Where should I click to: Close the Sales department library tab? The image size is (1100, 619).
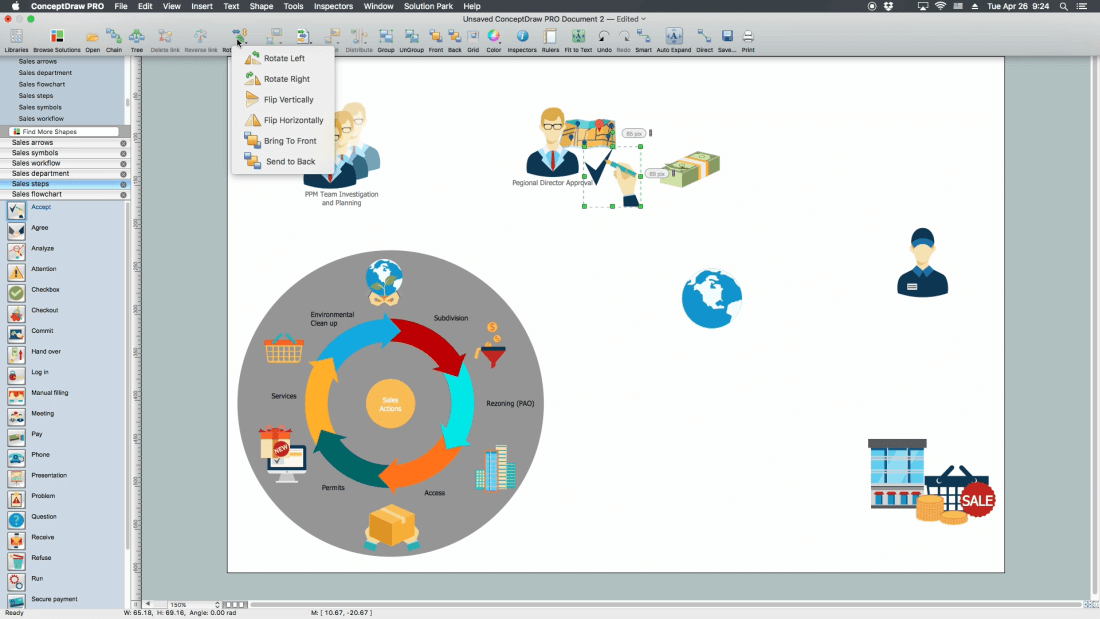pos(123,173)
